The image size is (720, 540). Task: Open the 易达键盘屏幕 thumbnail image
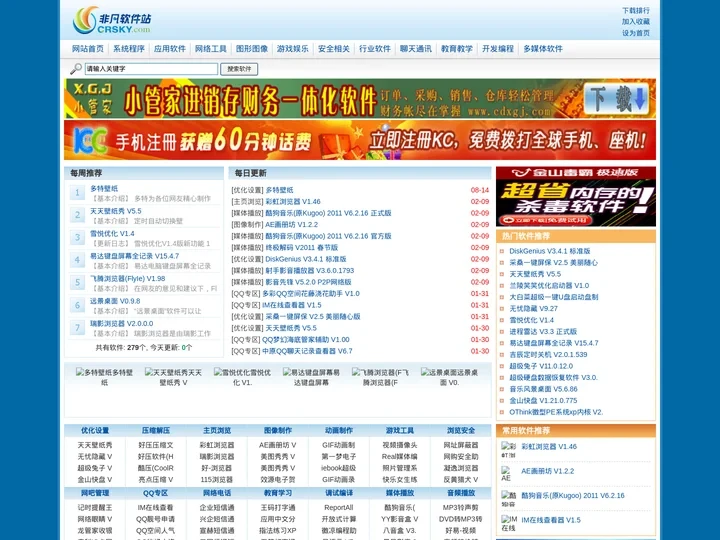click(311, 377)
